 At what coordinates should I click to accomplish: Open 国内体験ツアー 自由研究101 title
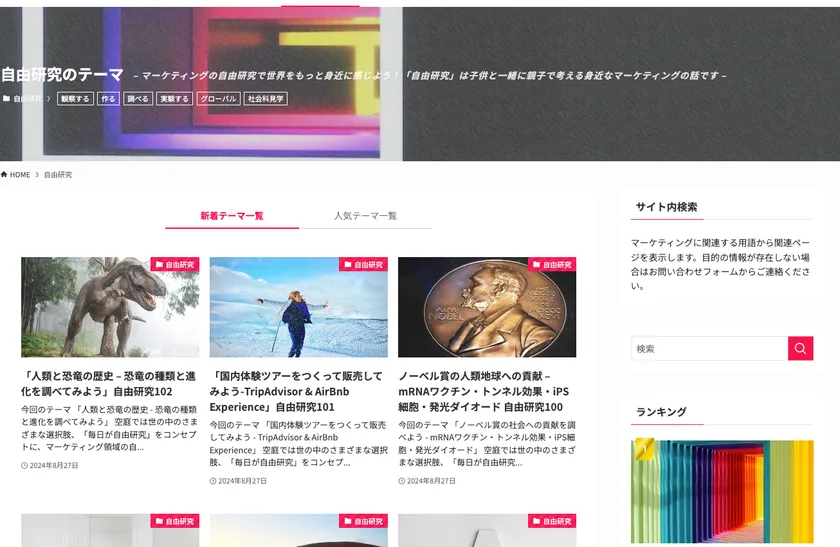point(296,391)
